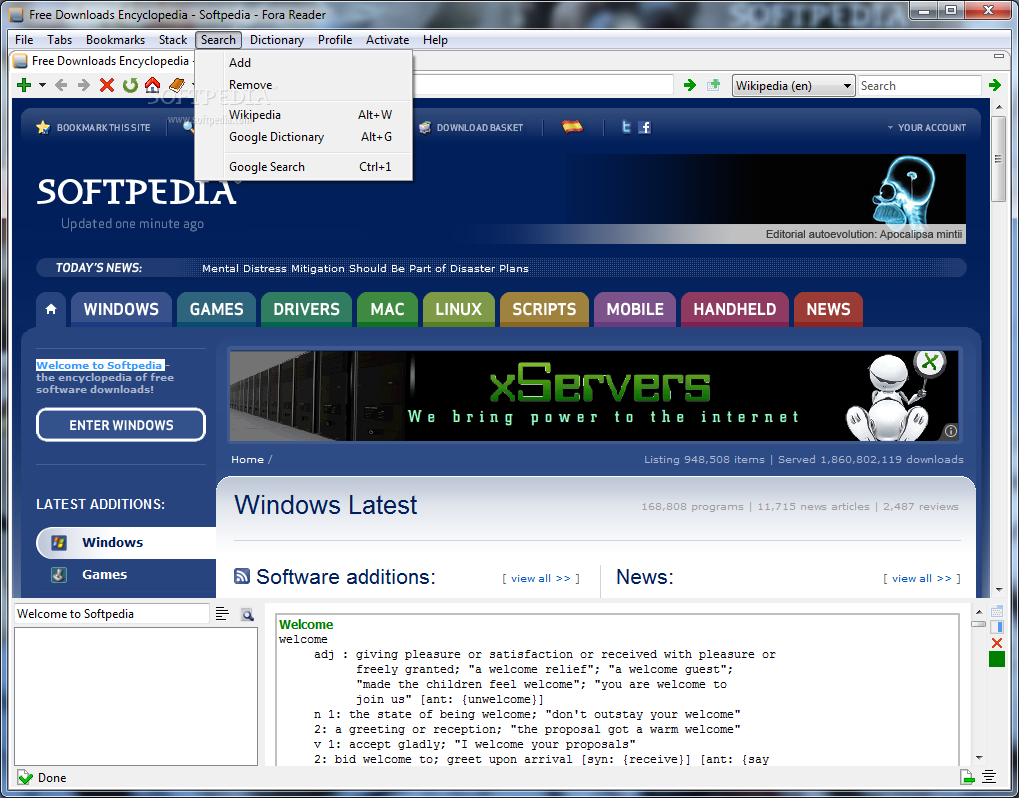This screenshot has width=1019, height=798.
Task: Click the Twitter icon on the page header
Action: coord(626,127)
